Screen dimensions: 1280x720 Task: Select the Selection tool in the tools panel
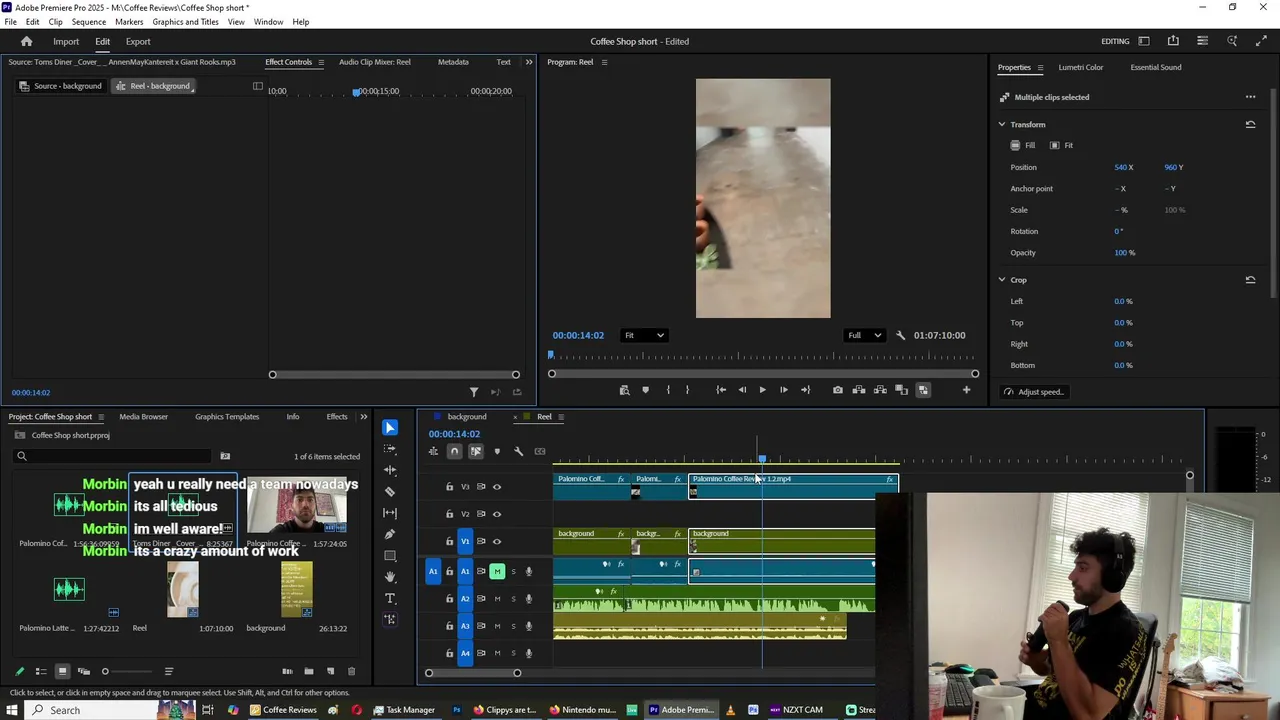pyautogui.click(x=390, y=428)
